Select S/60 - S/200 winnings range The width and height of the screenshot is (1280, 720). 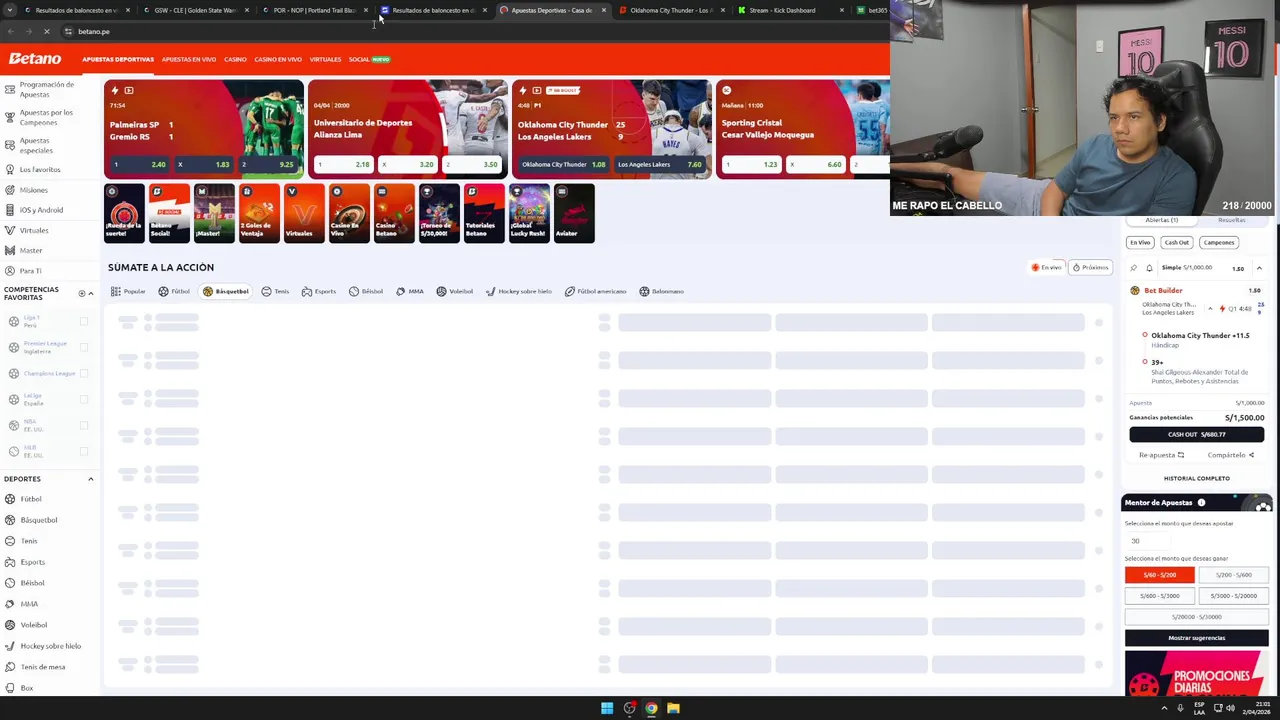[x=1159, y=575]
